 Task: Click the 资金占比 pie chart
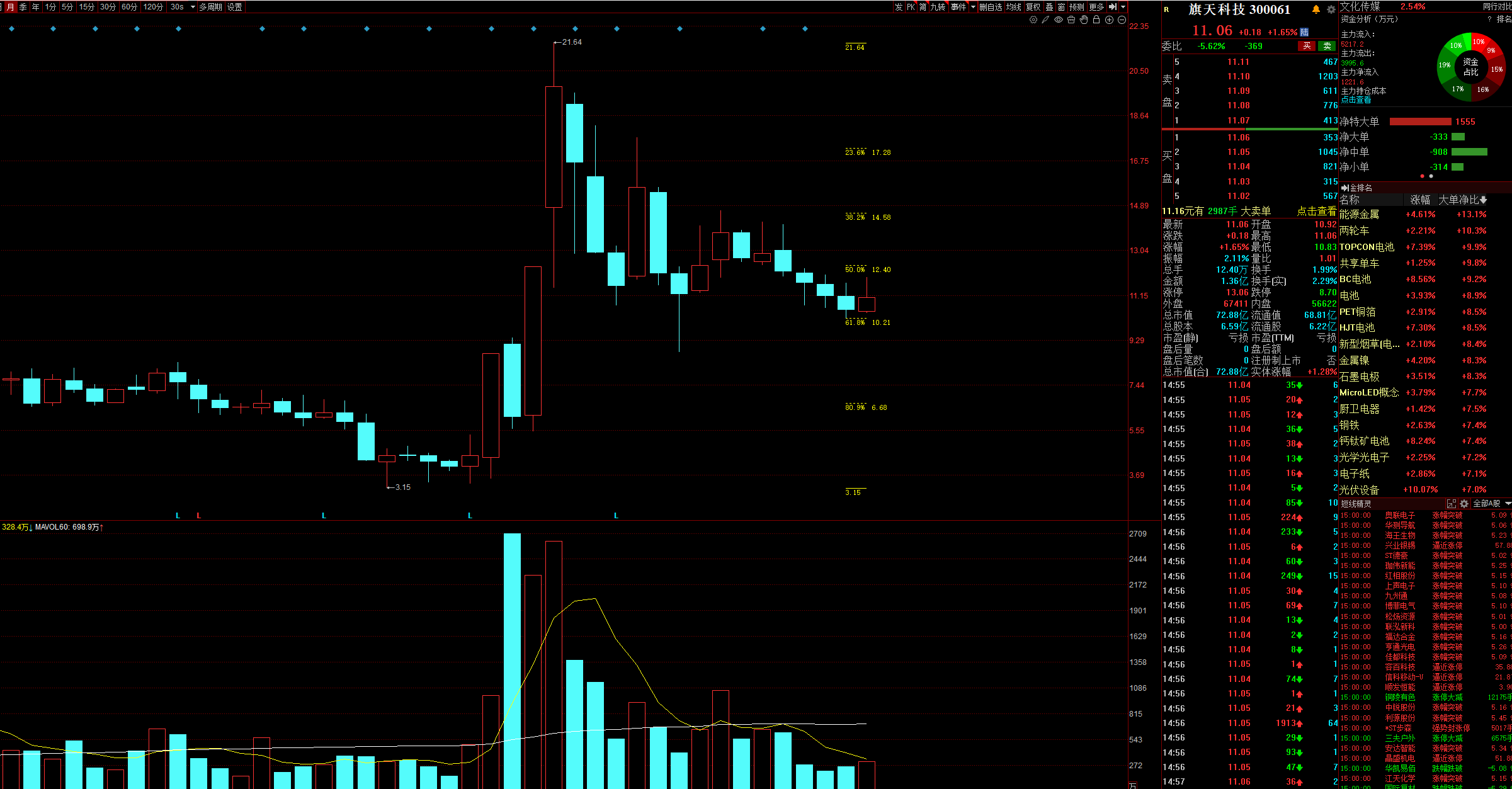(x=1470, y=67)
